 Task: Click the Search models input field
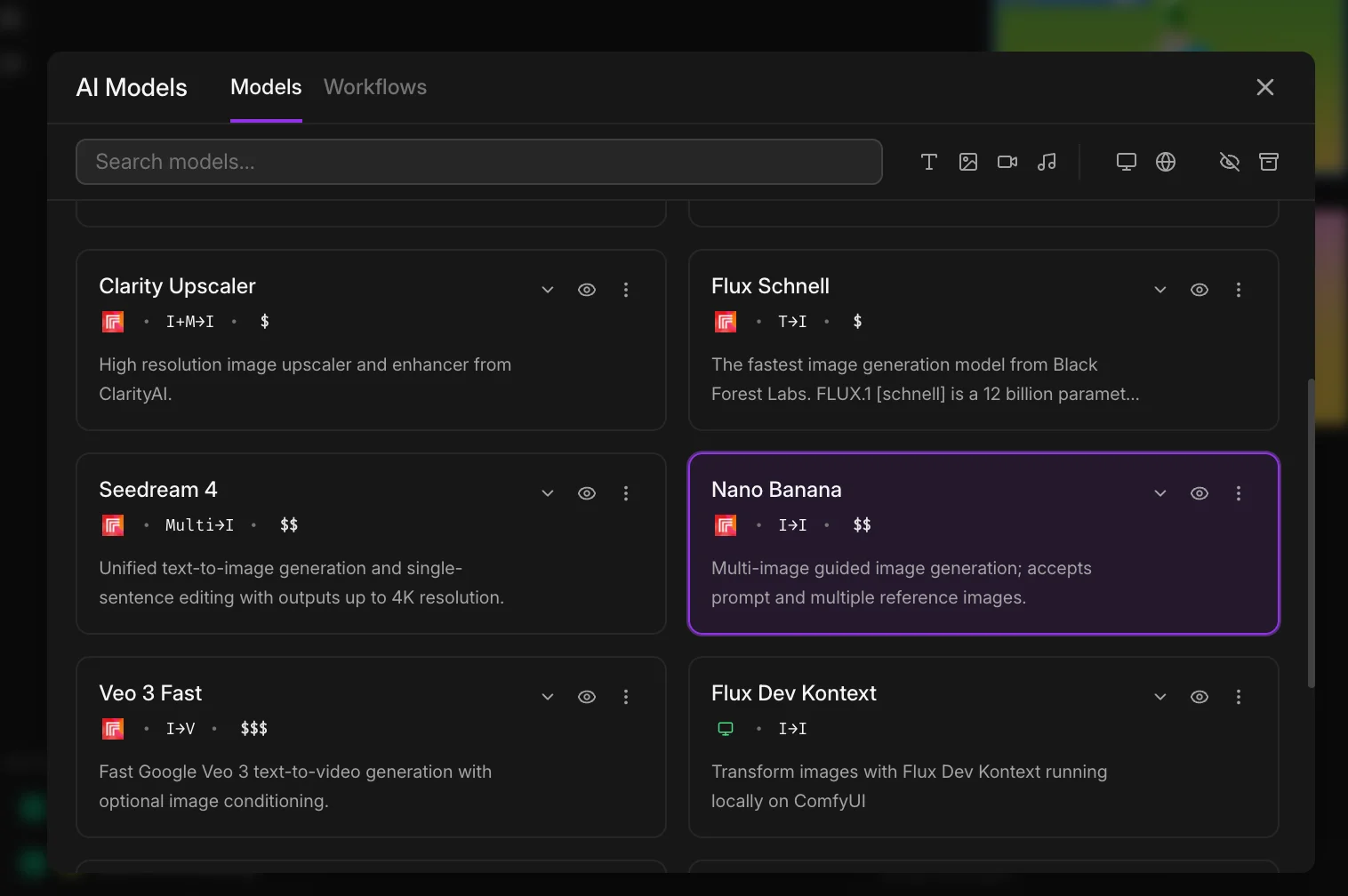[x=479, y=162]
